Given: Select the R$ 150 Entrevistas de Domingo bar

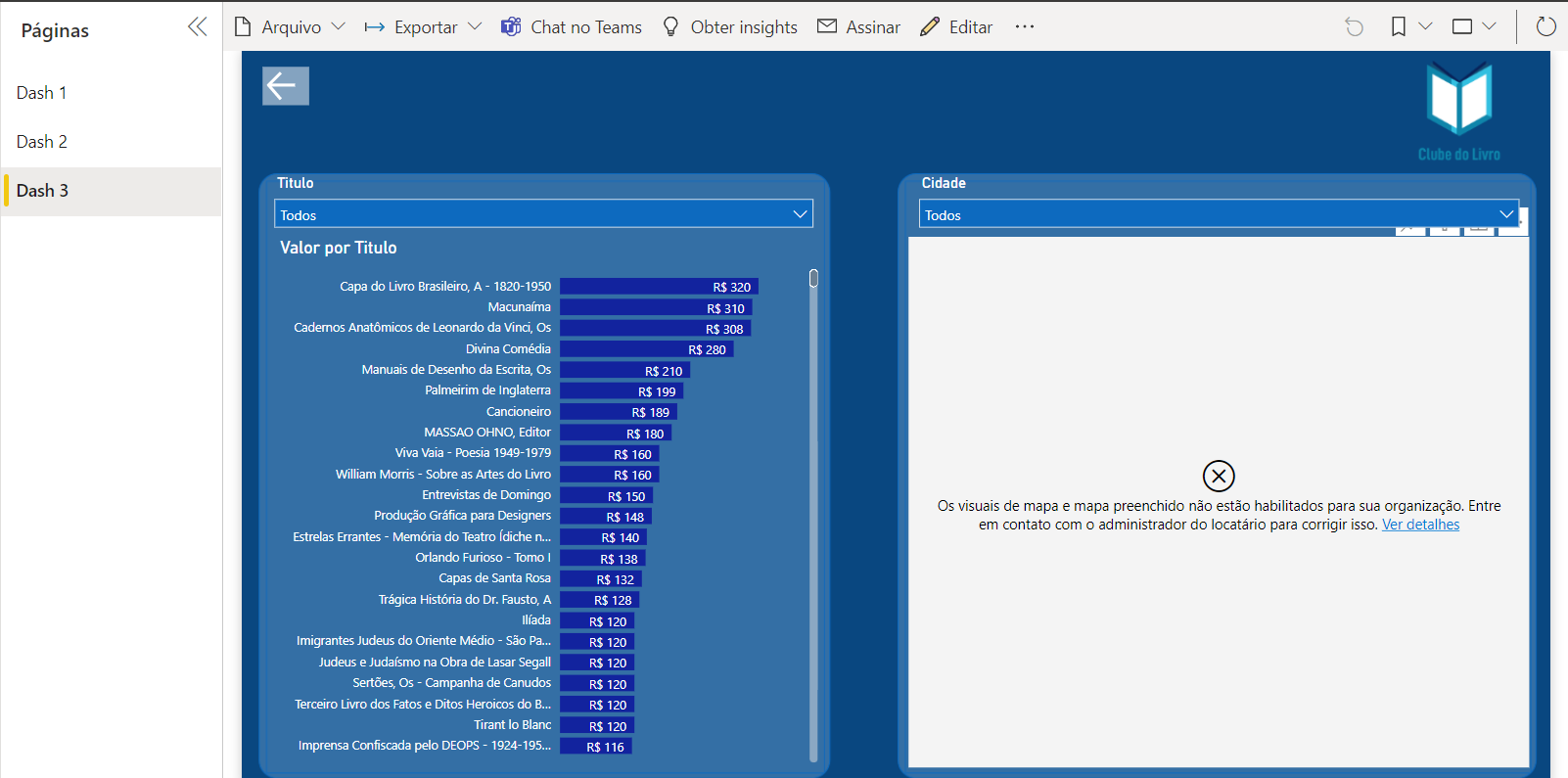Looking at the screenshot, I should pyautogui.click(x=606, y=496).
